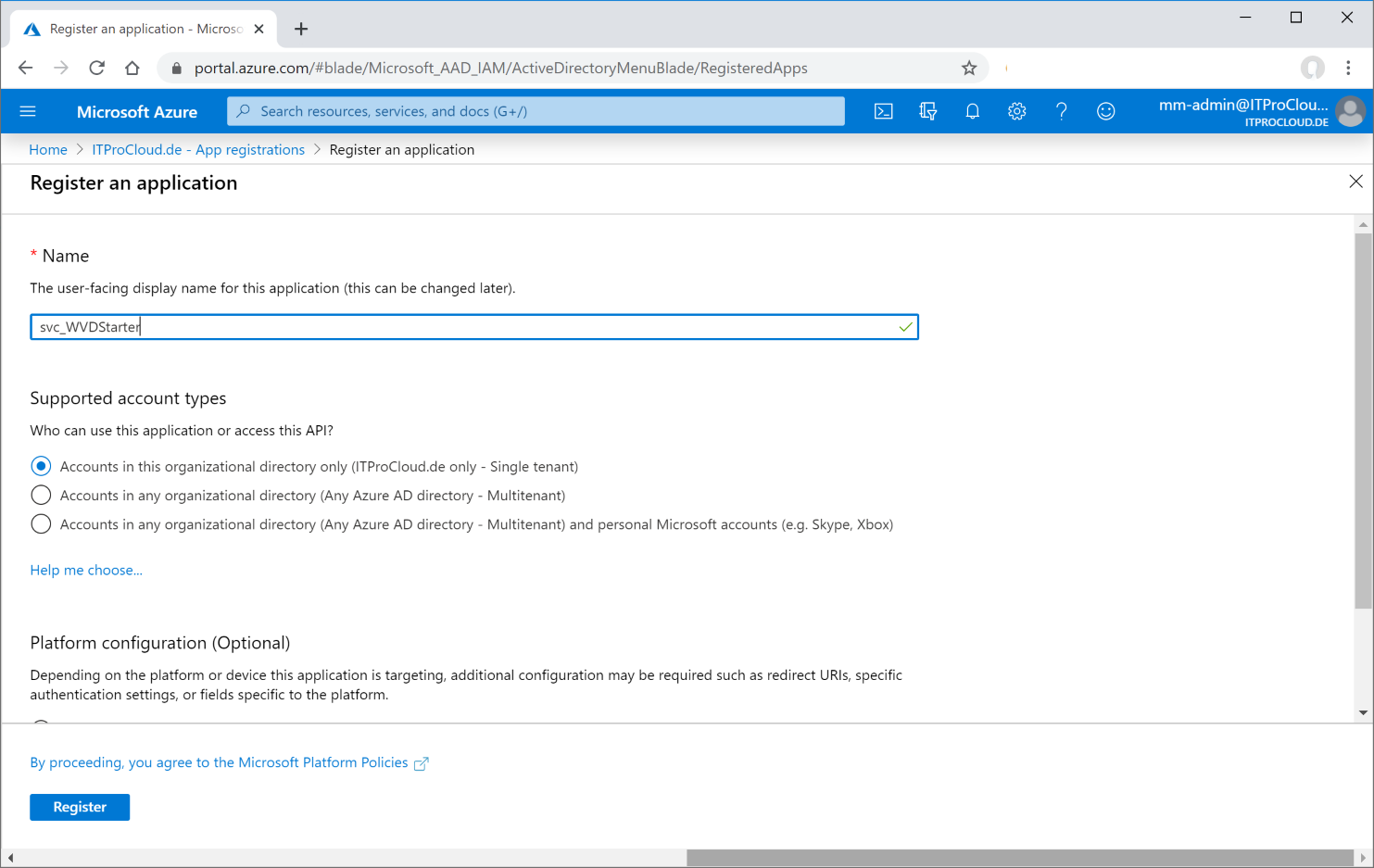1374x868 pixels.
Task: Open the Microsoft Platform Policies link
Action: [229, 762]
